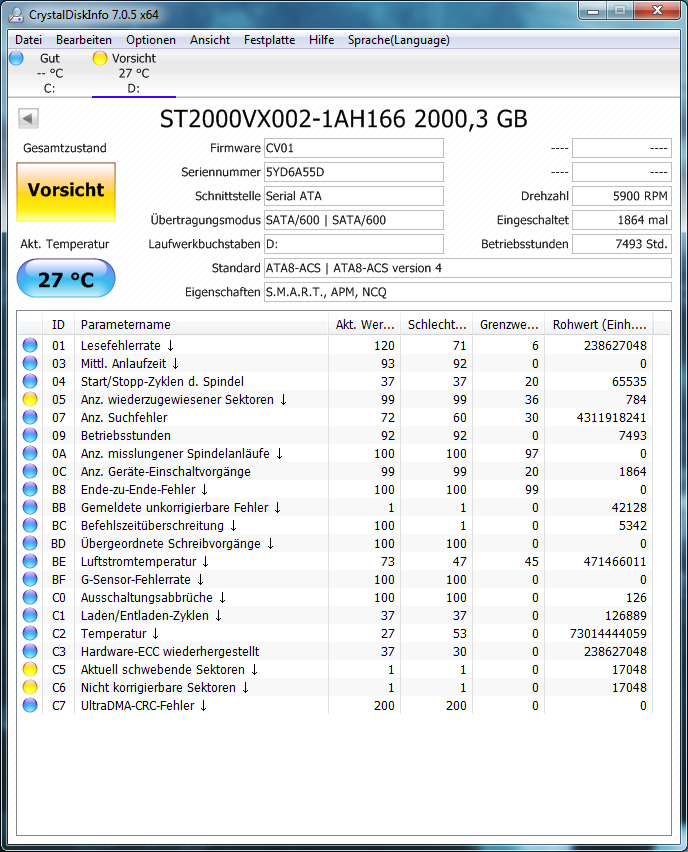Click the Grenzwe... column header
This screenshot has width=688, height=852.
(509, 324)
